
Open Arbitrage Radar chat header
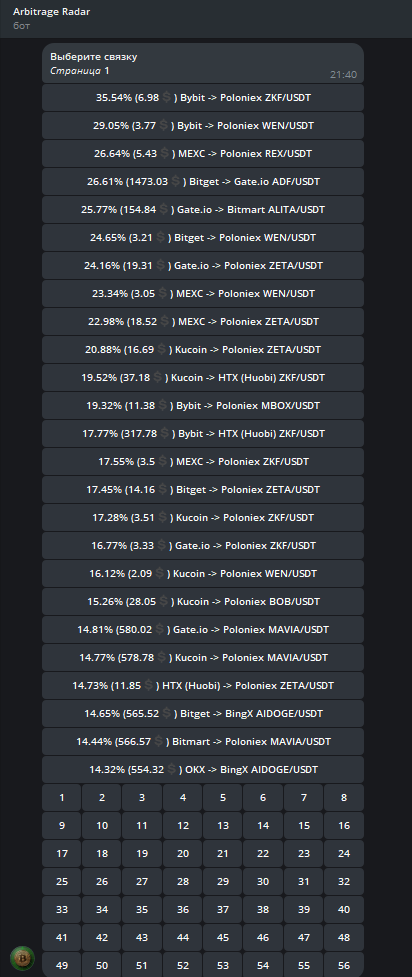[206, 18]
